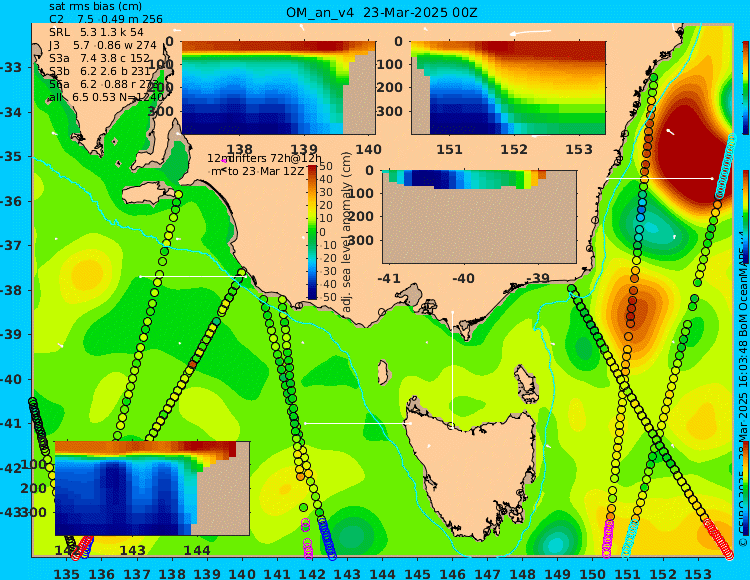Image resolution: width=750 pixels, height=580 pixels.
Task: Click the 'C2 7.5 0.49 m 256' statistics row
Action: tap(106, 19)
